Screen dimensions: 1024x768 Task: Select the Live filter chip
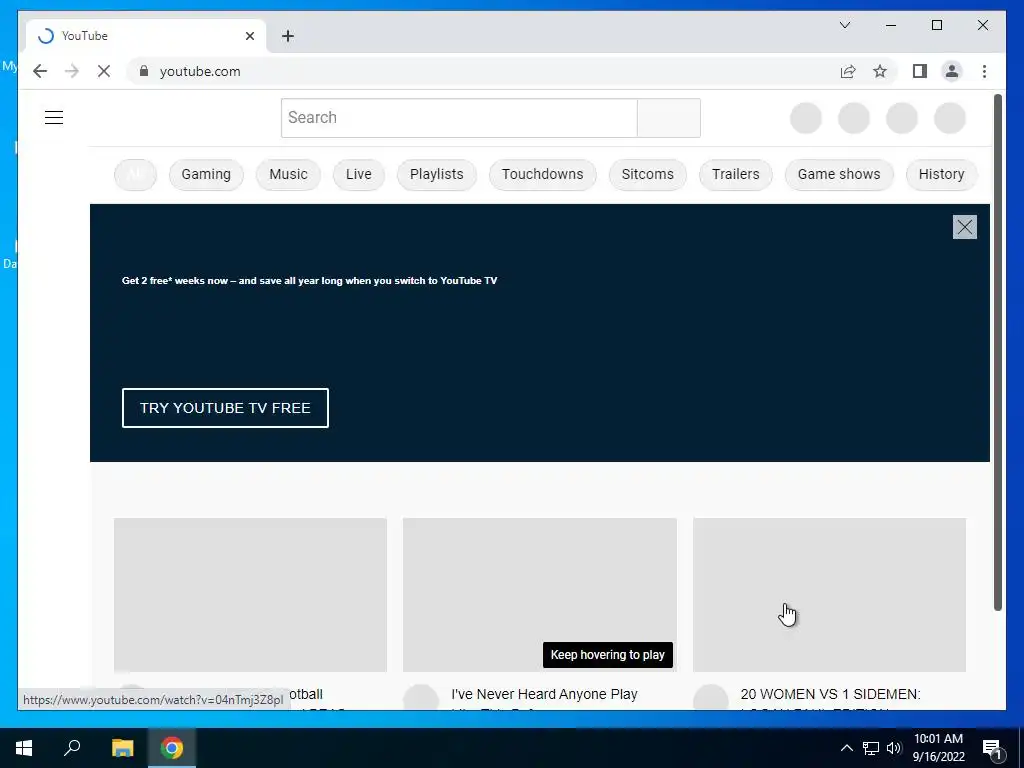coord(359,174)
